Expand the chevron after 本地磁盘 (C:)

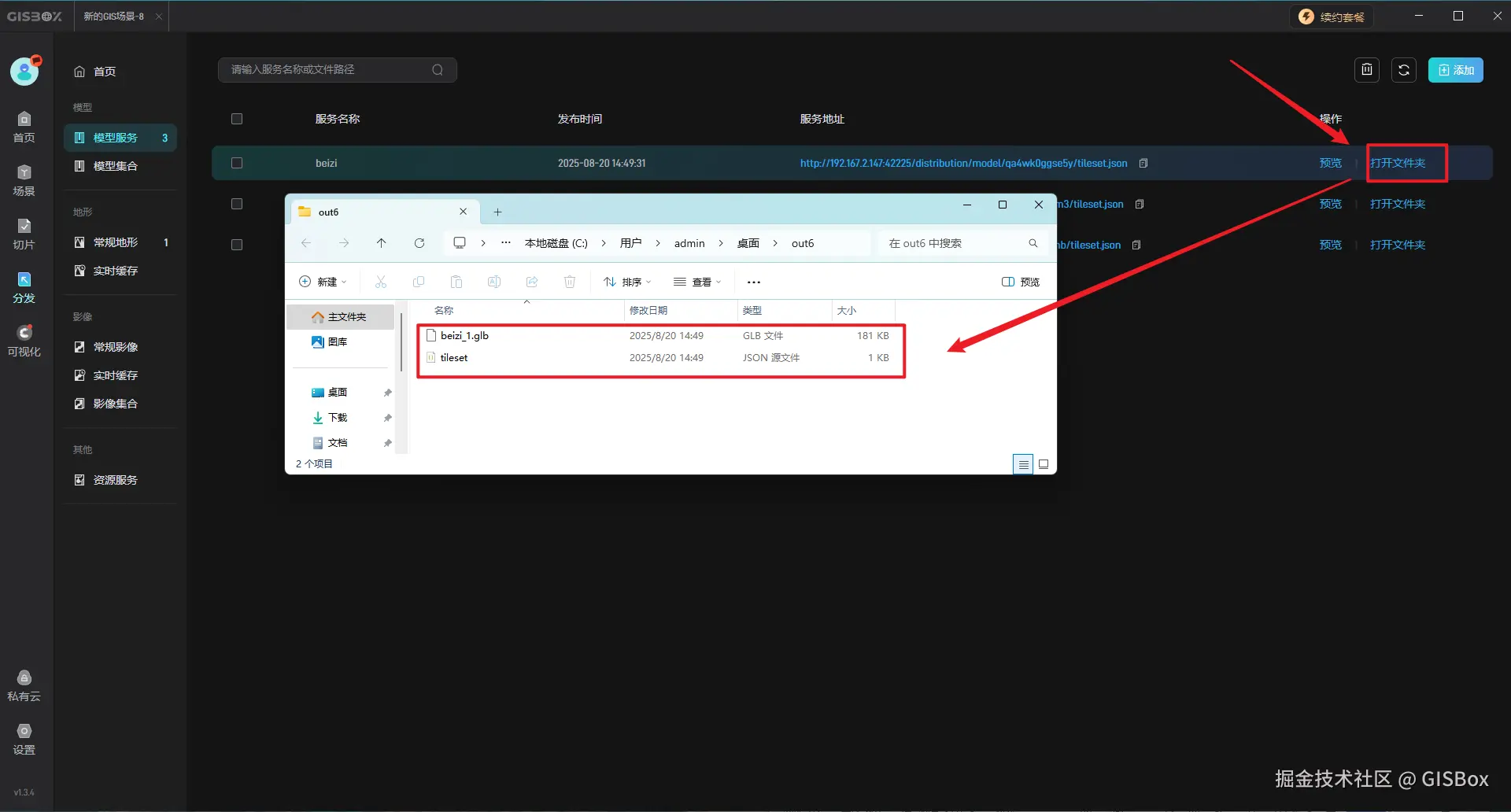tap(604, 243)
